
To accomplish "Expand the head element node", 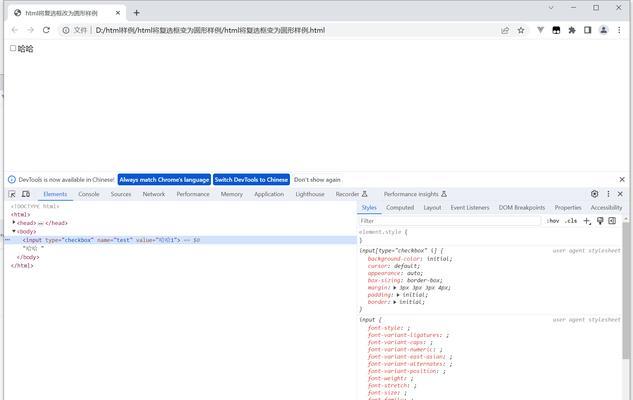I will click(x=14, y=222).
